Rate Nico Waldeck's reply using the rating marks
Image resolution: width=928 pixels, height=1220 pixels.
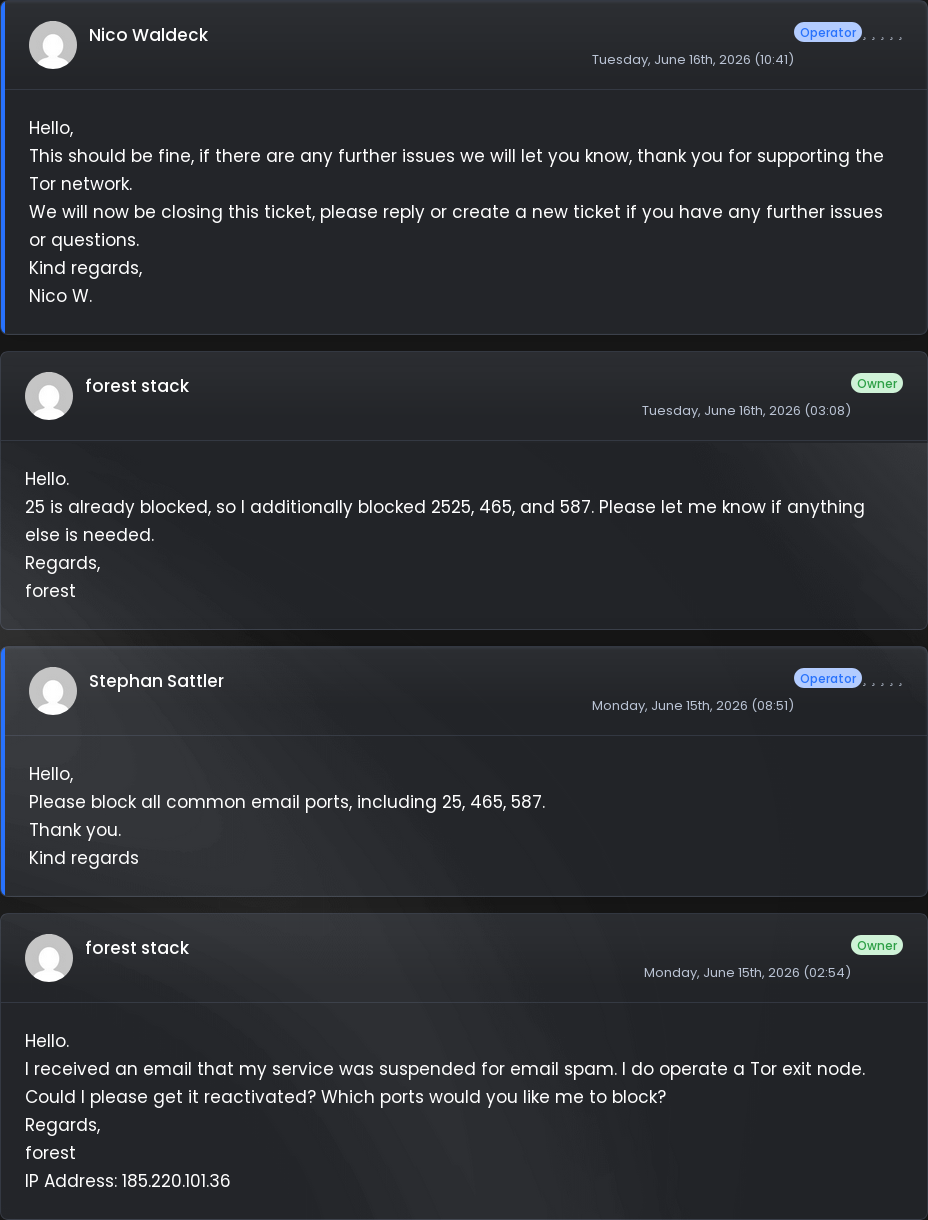pyautogui.click(x=883, y=36)
